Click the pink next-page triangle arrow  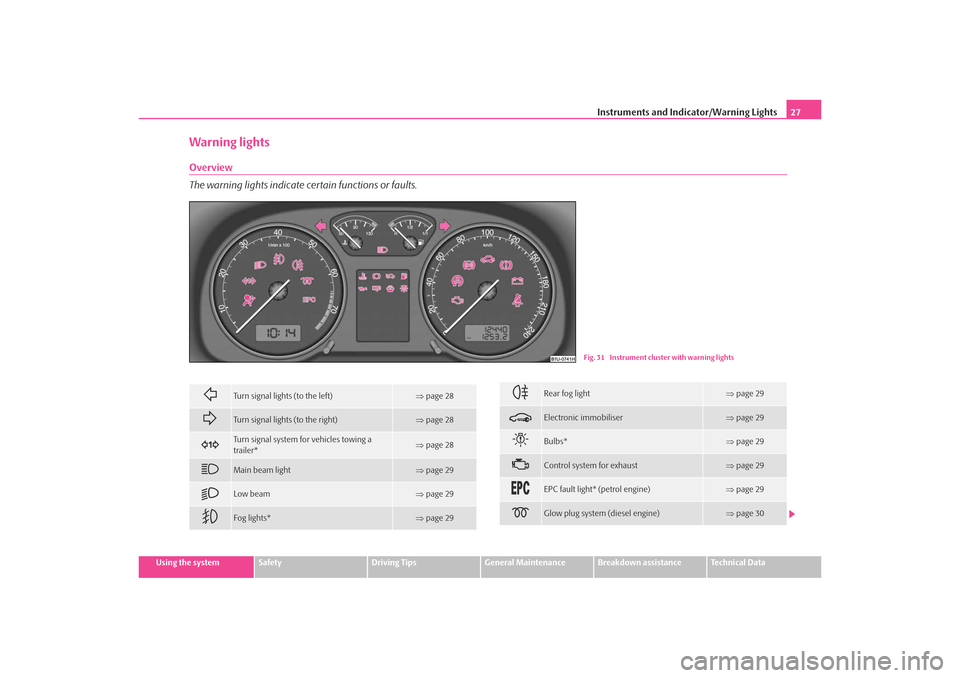pyautogui.click(x=792, y=514)
